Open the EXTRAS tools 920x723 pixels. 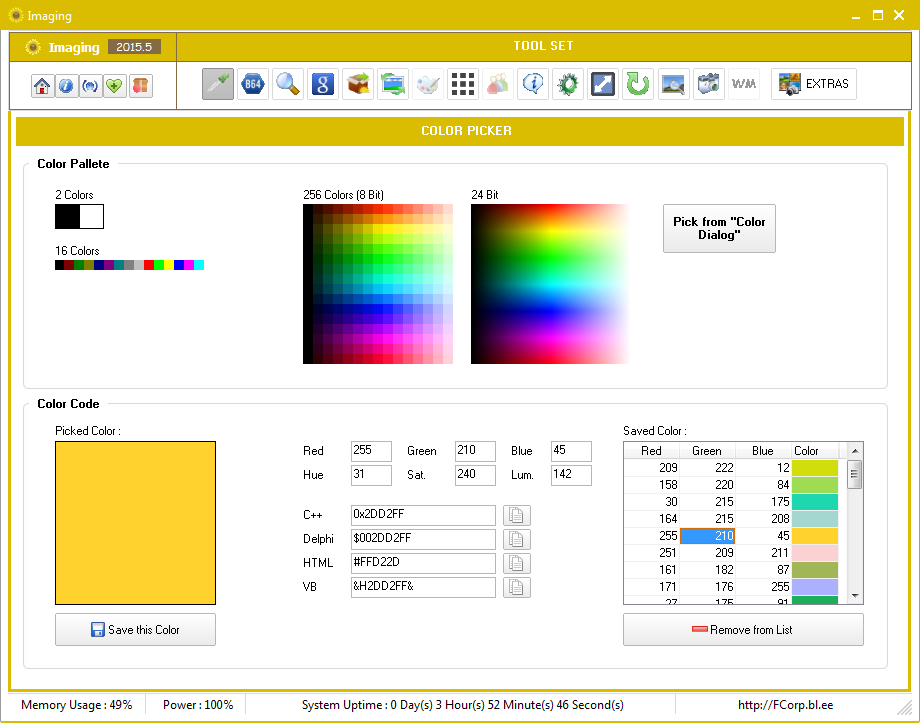[x=814, y=84]
